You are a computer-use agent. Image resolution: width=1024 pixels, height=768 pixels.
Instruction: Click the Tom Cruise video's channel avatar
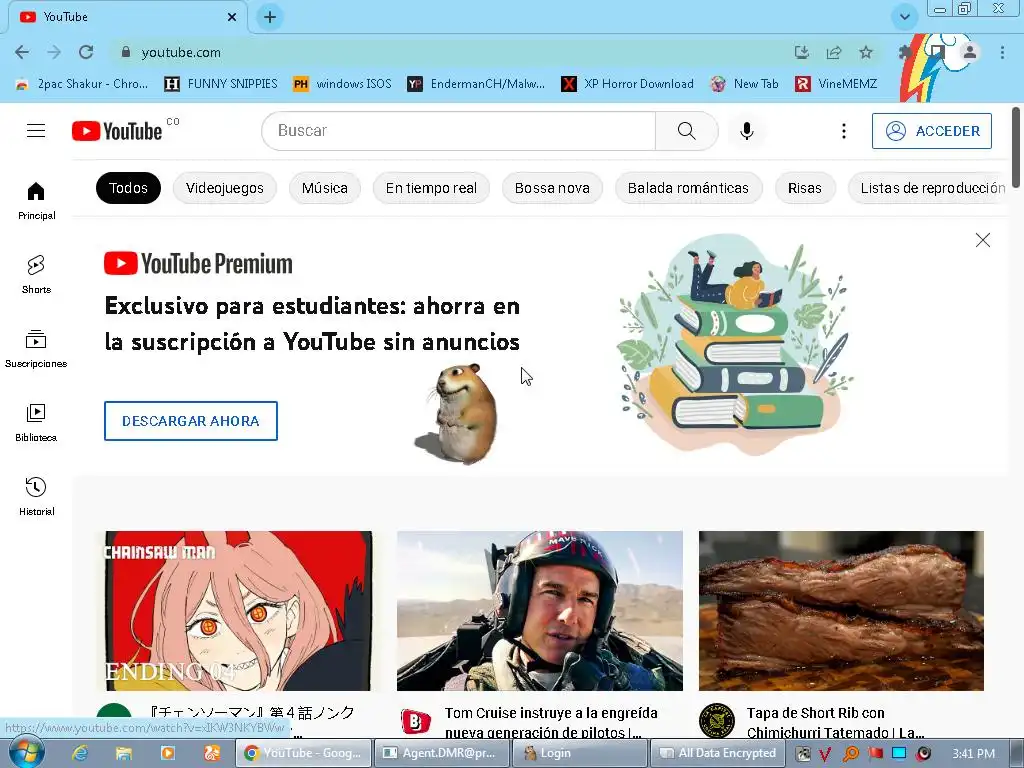point(415,721)
